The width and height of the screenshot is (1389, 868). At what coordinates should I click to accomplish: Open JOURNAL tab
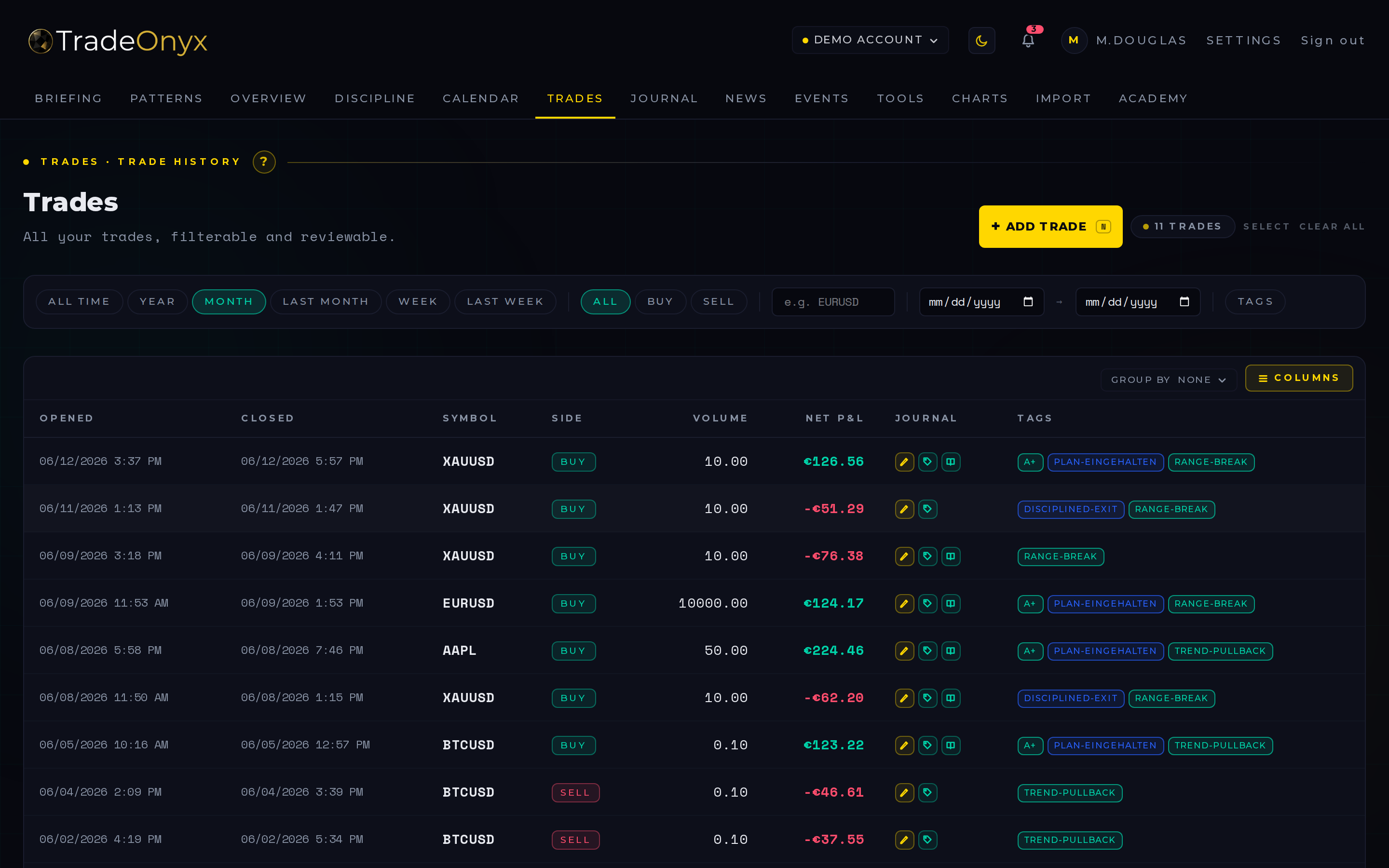[x=664, y=99]
